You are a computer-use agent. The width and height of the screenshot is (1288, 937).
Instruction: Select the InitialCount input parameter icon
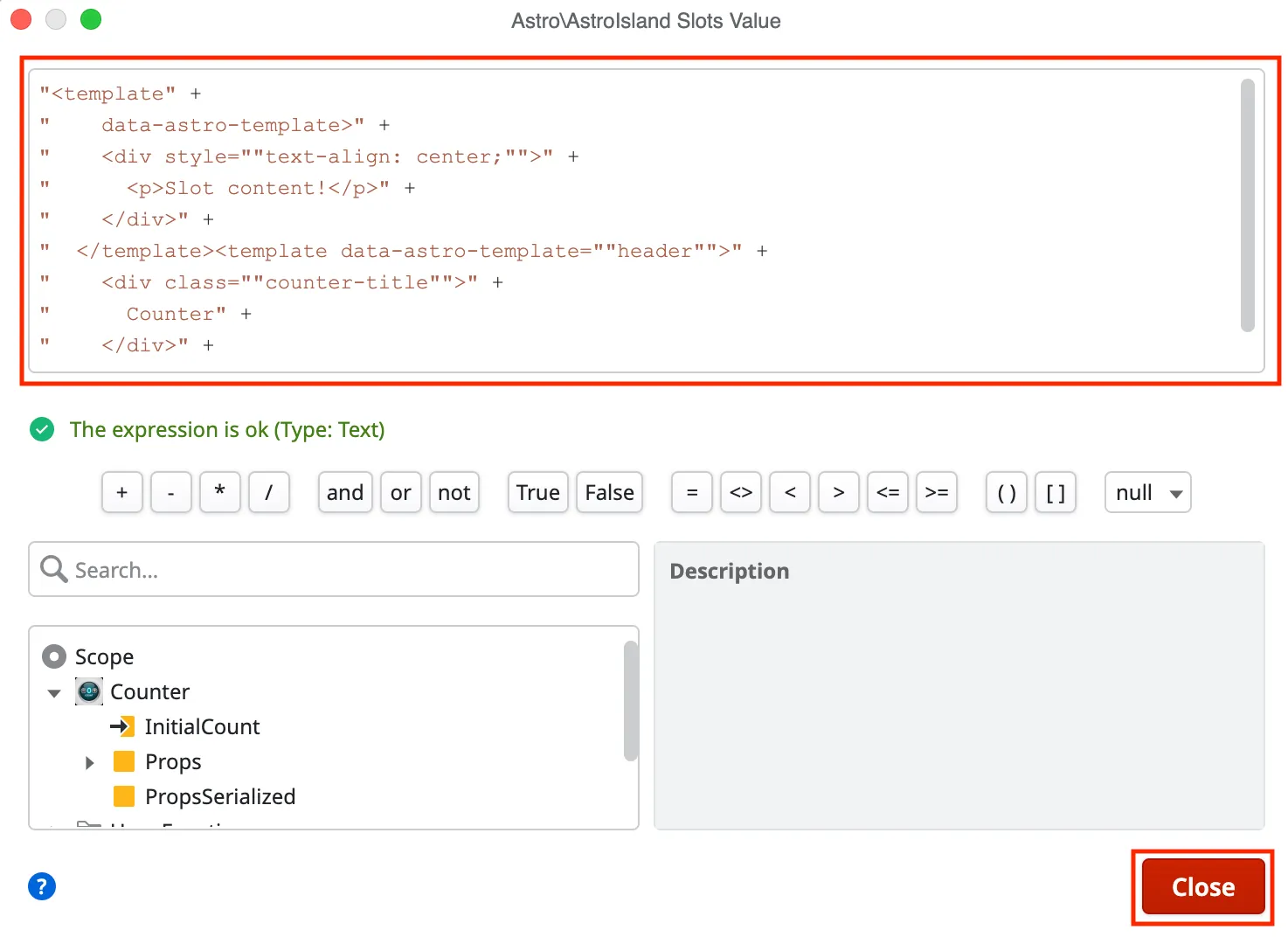click(122, 726)
